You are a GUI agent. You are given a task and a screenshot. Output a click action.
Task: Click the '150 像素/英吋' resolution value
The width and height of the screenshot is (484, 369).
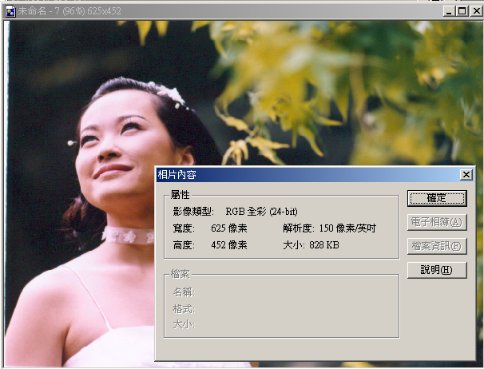(x=348, y=228)
